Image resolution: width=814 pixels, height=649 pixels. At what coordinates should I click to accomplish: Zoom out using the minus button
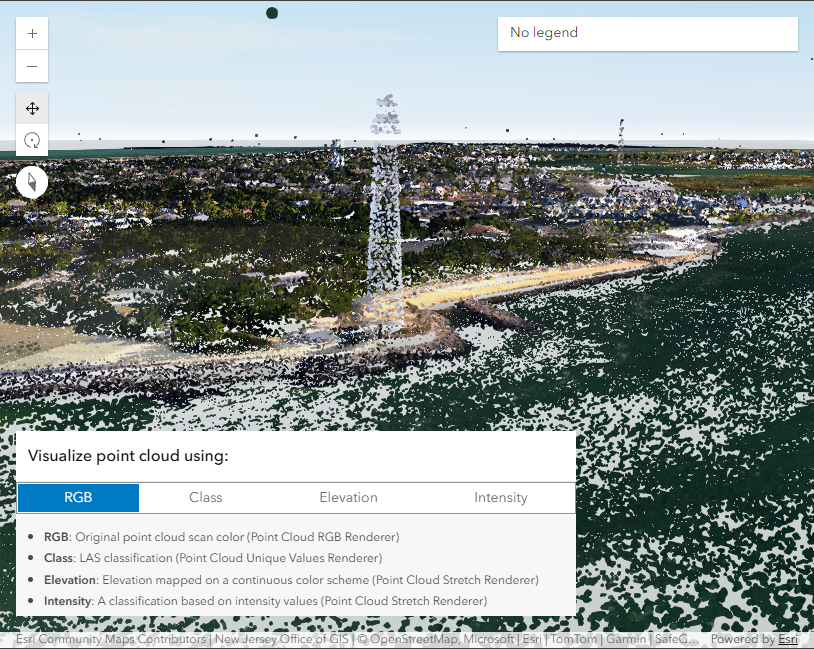(31, 66)
